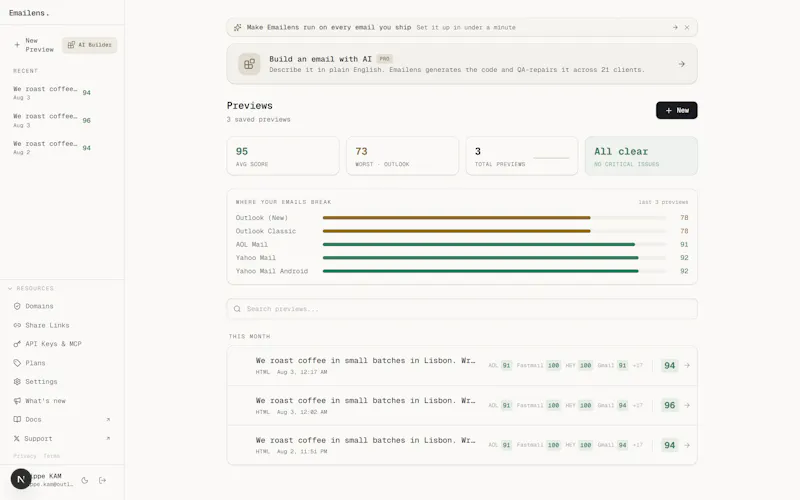Click arrow on the row scored 96
This screenshot has height=500, width=800.
pos(687,405)
